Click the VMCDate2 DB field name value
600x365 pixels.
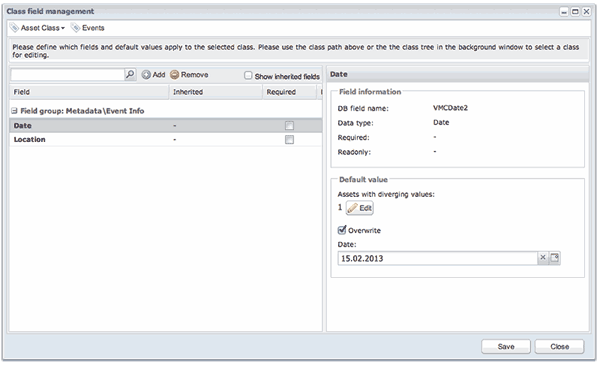pyautogui.click(x=450, y=108)
